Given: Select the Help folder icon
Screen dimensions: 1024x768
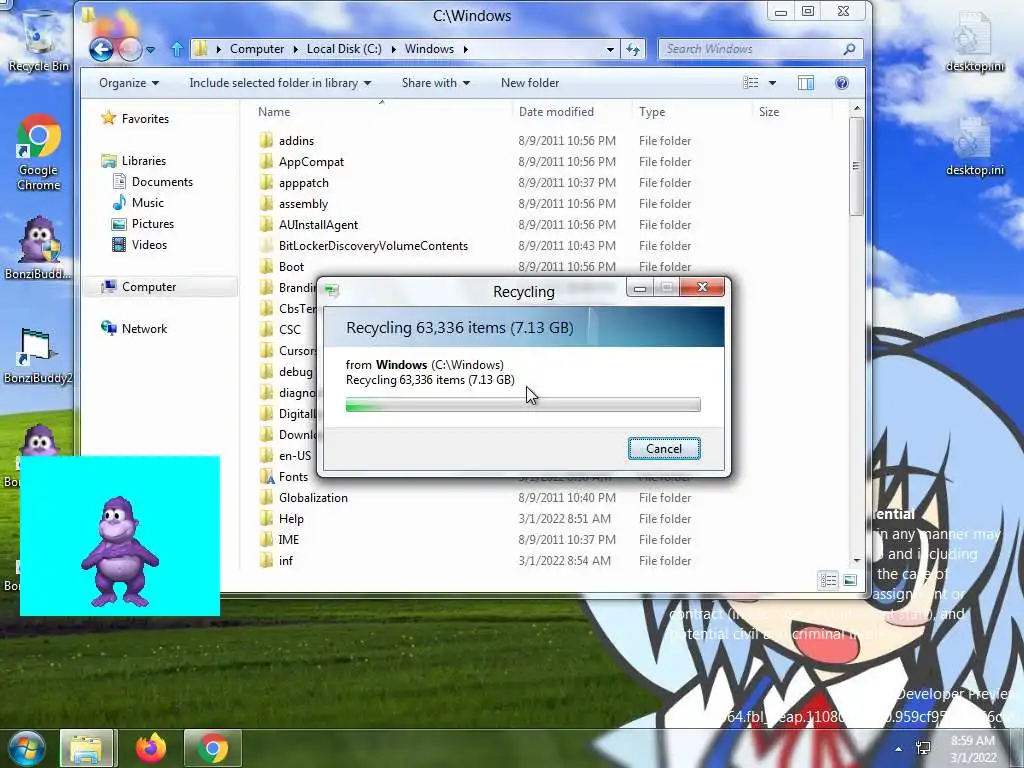Looking at the screenshot, I should click(266, 519).
